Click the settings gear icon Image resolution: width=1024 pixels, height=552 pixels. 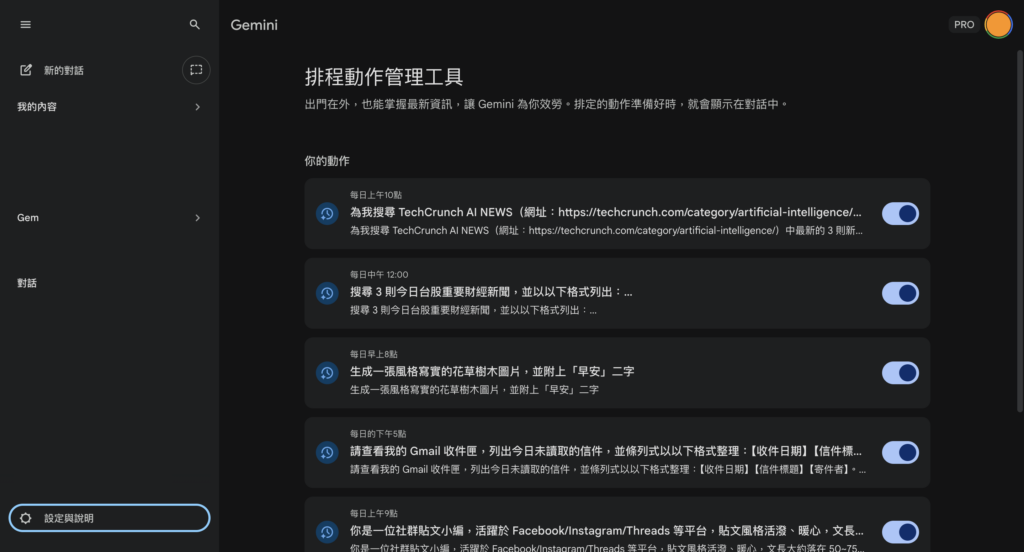25,518
